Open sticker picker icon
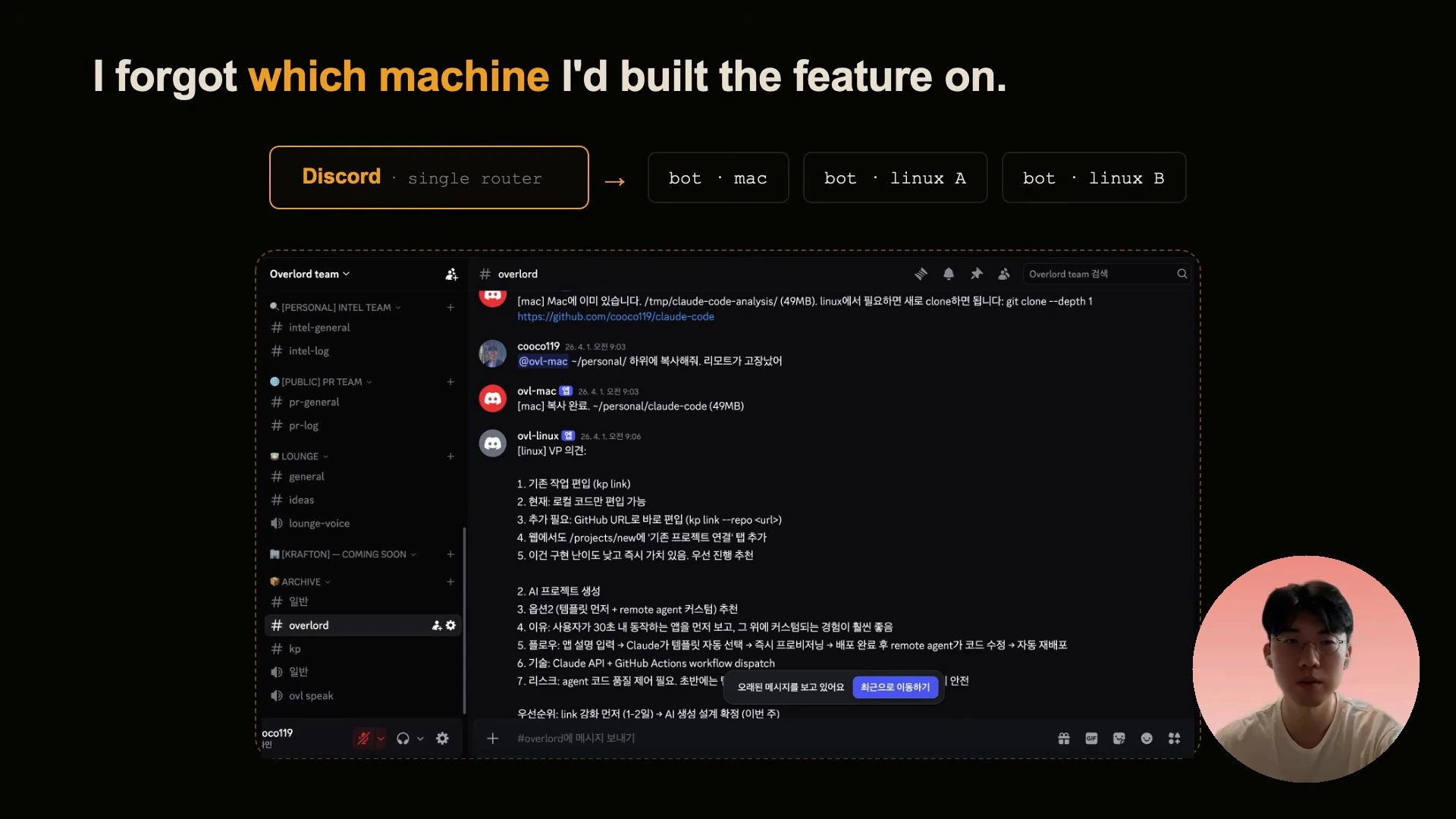Image resolution: width=1456 pixels, height=819 pixels. click(x=1119, y=739)
